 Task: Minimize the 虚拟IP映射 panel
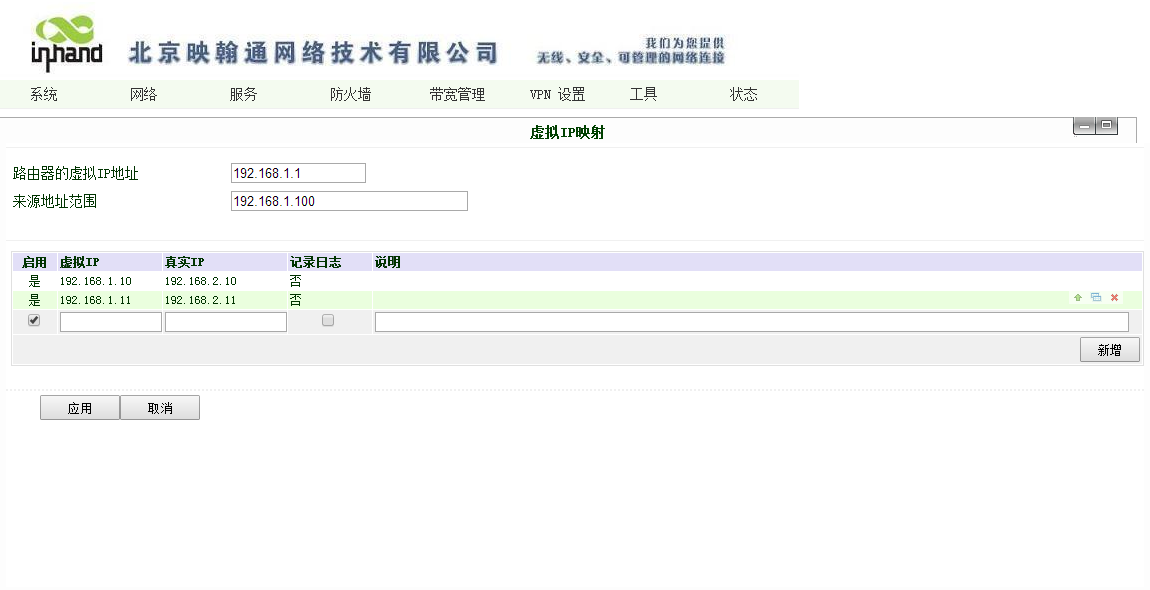point(1084,126)
